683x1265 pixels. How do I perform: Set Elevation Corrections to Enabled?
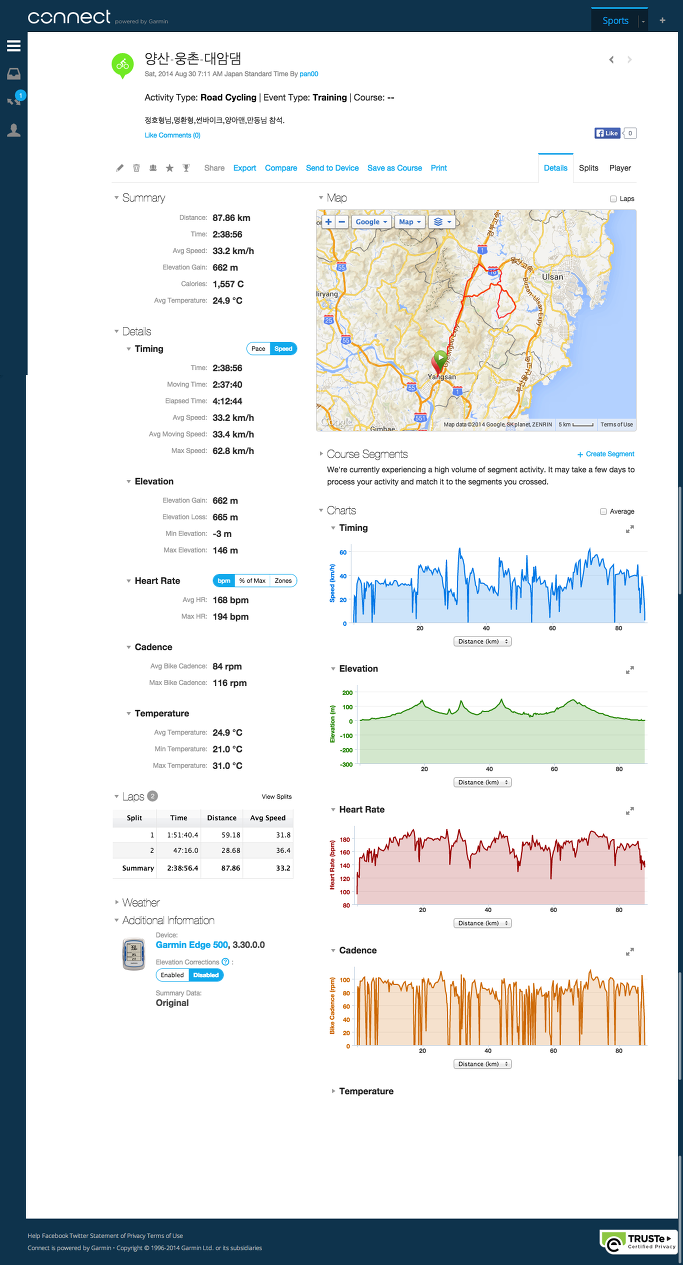click(x=172, y=975)
